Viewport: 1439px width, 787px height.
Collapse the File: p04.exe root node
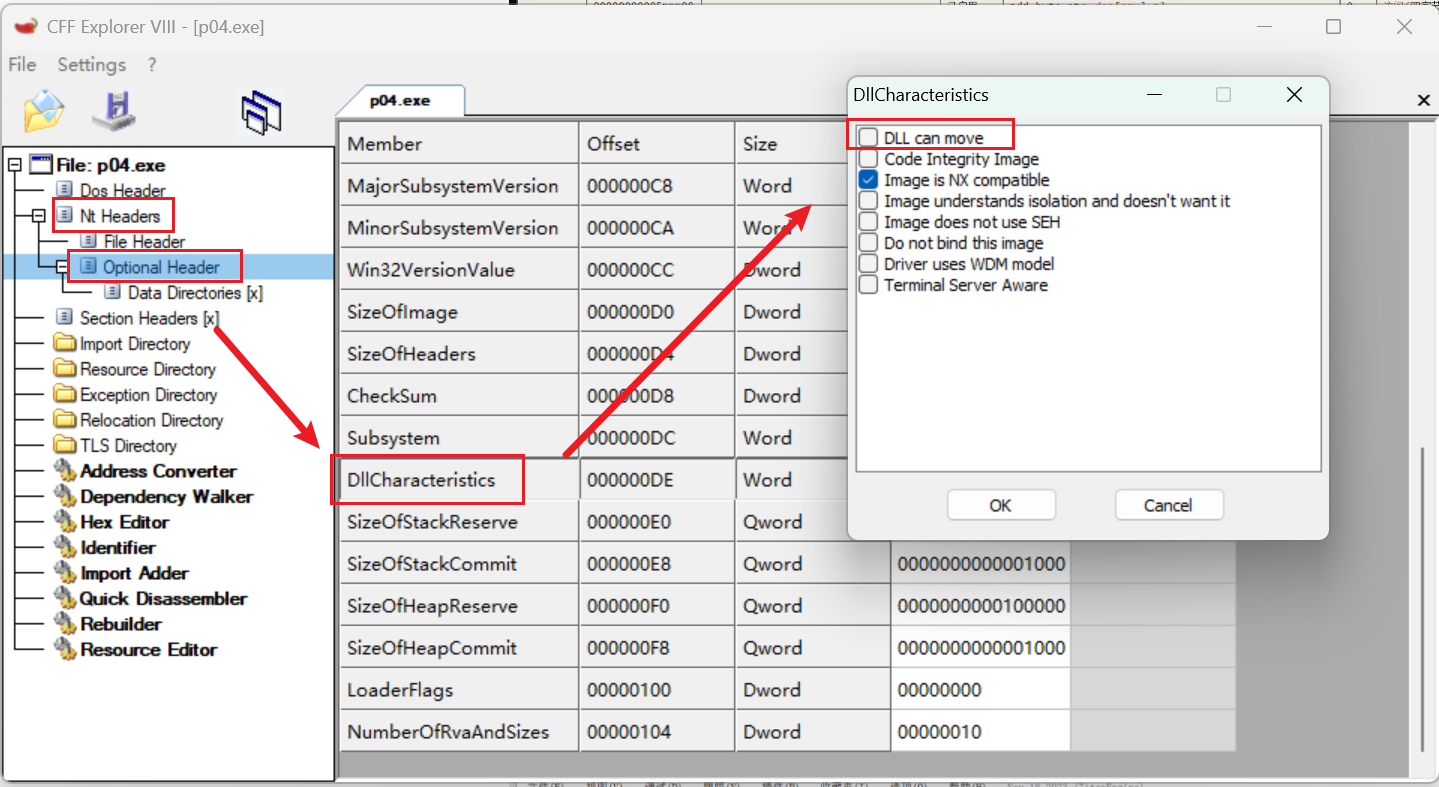coord(14,165)
